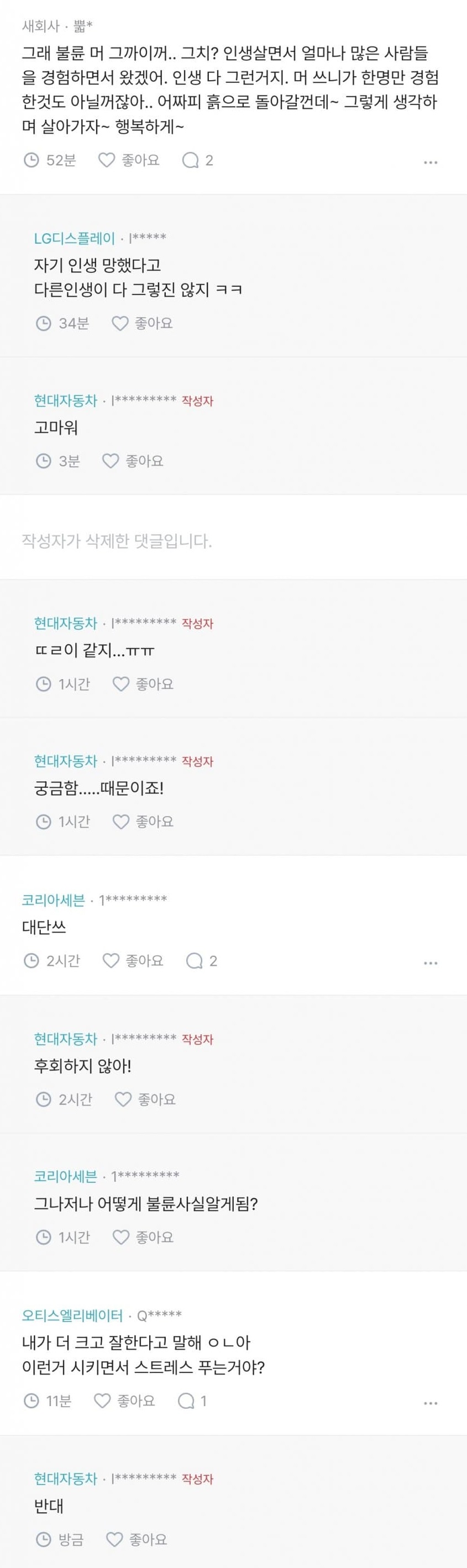The height and width of the screenshot is (1568, 467).
Task: Open 현대자동차 link above 고마워 reply
Action: (66, 401)
